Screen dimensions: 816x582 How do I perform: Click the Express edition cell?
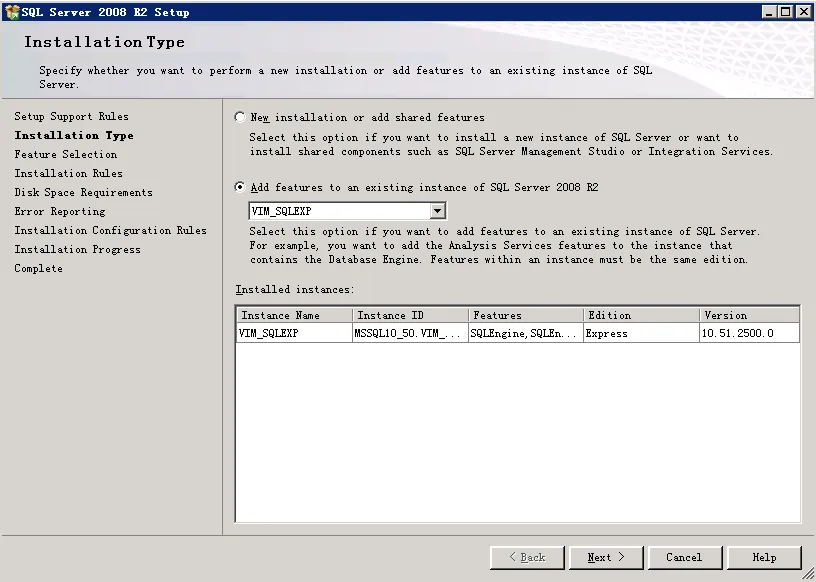coord(642,333)
